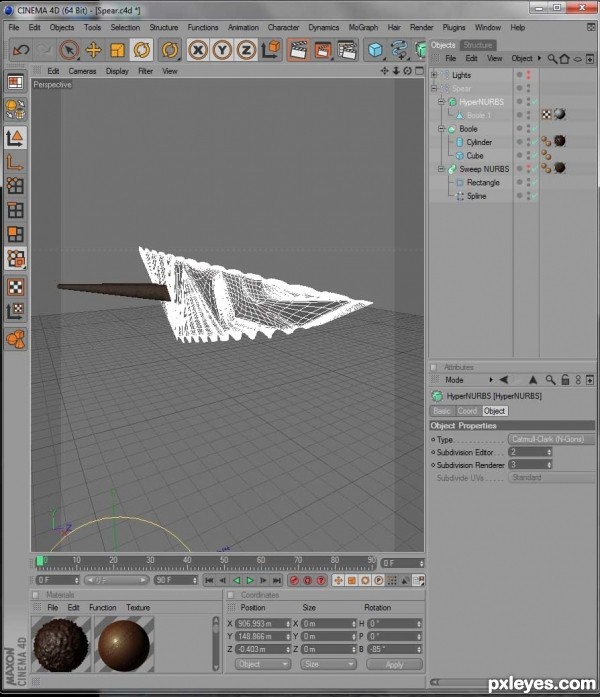Image resolution: width=600 pixels, height=697 pixels.
Task: Open the File menu
Action: [x=14, y=28]
